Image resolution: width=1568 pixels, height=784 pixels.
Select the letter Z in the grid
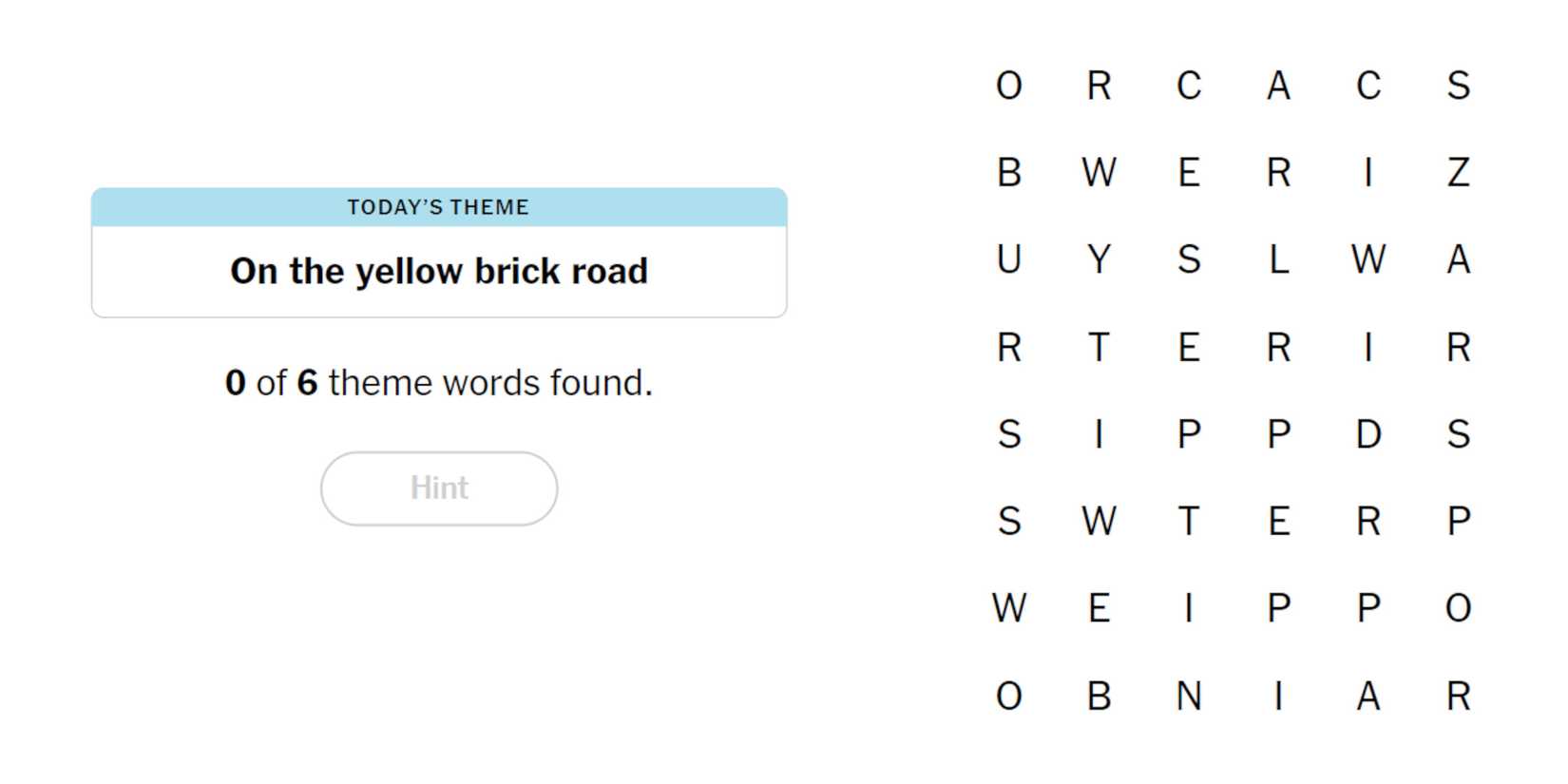(x=1458, y=173)
